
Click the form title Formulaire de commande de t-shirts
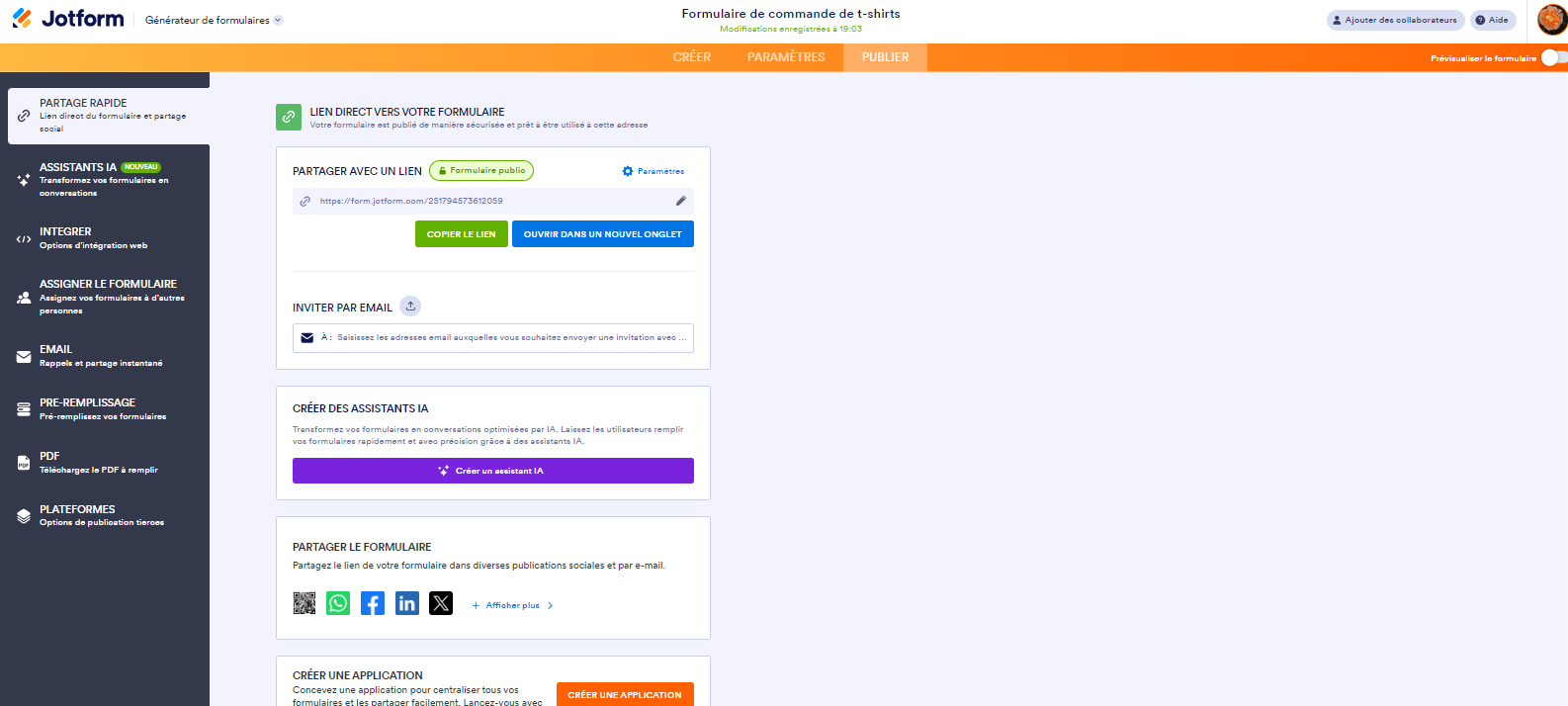791,14
